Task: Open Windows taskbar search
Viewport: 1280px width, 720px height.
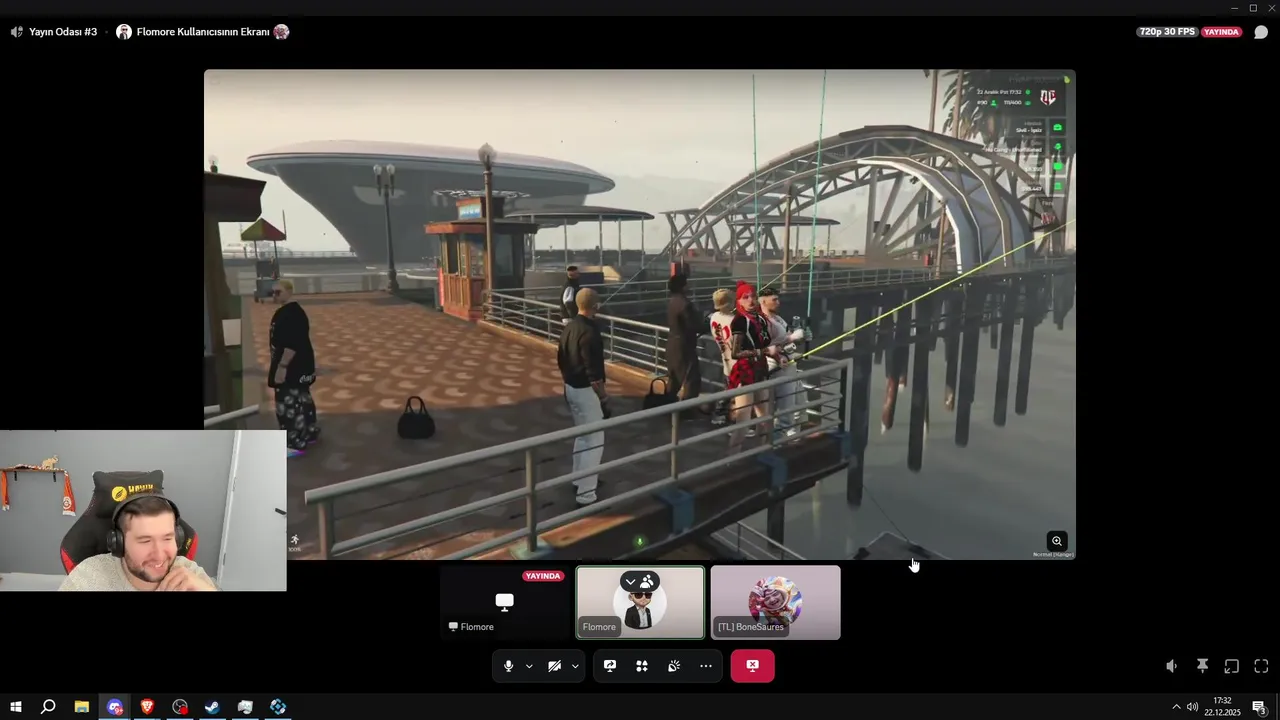Action: (x=47, y=707)
